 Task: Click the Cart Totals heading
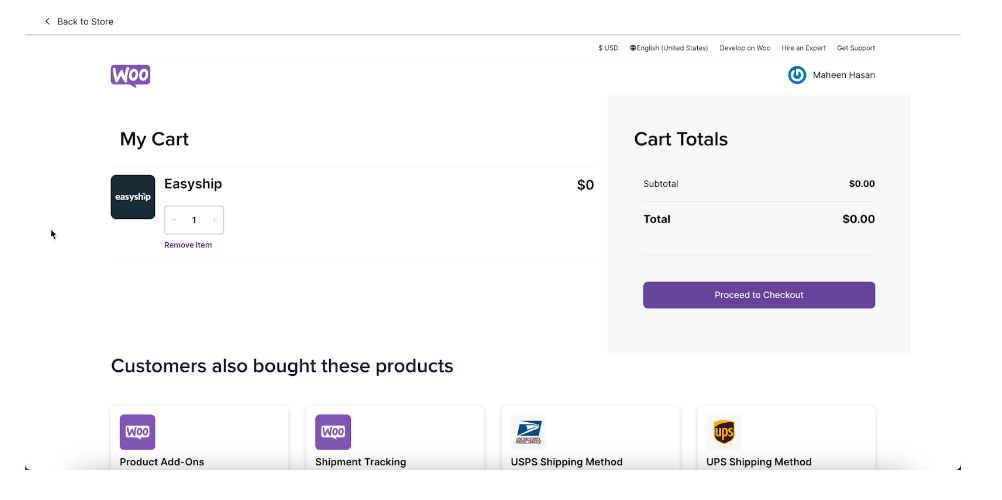point(681,139)
